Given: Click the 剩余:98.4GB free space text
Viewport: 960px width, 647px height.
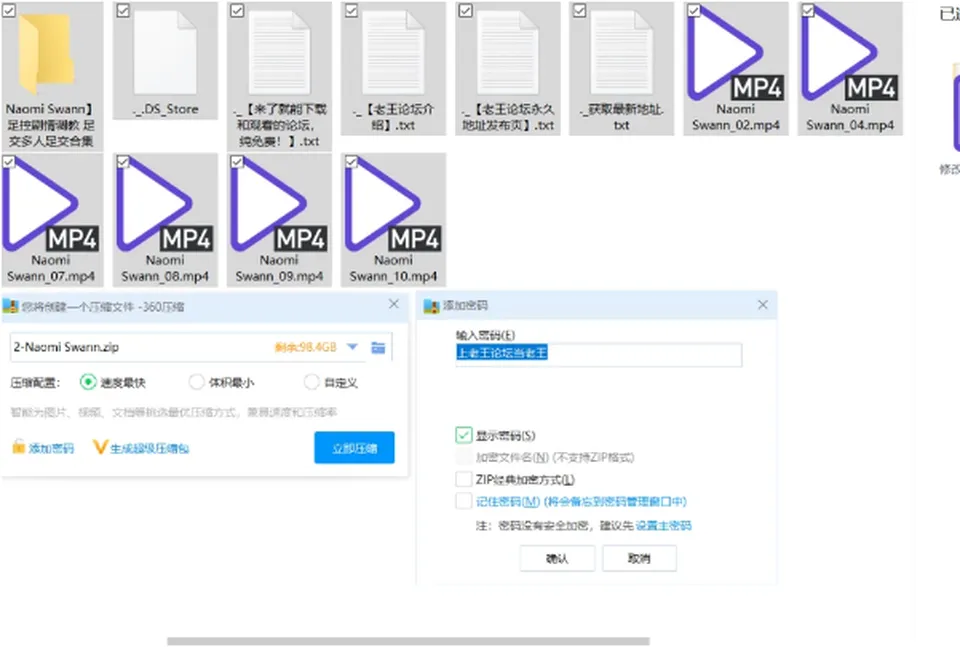Looking at the screenshot, I should (306, 347).
